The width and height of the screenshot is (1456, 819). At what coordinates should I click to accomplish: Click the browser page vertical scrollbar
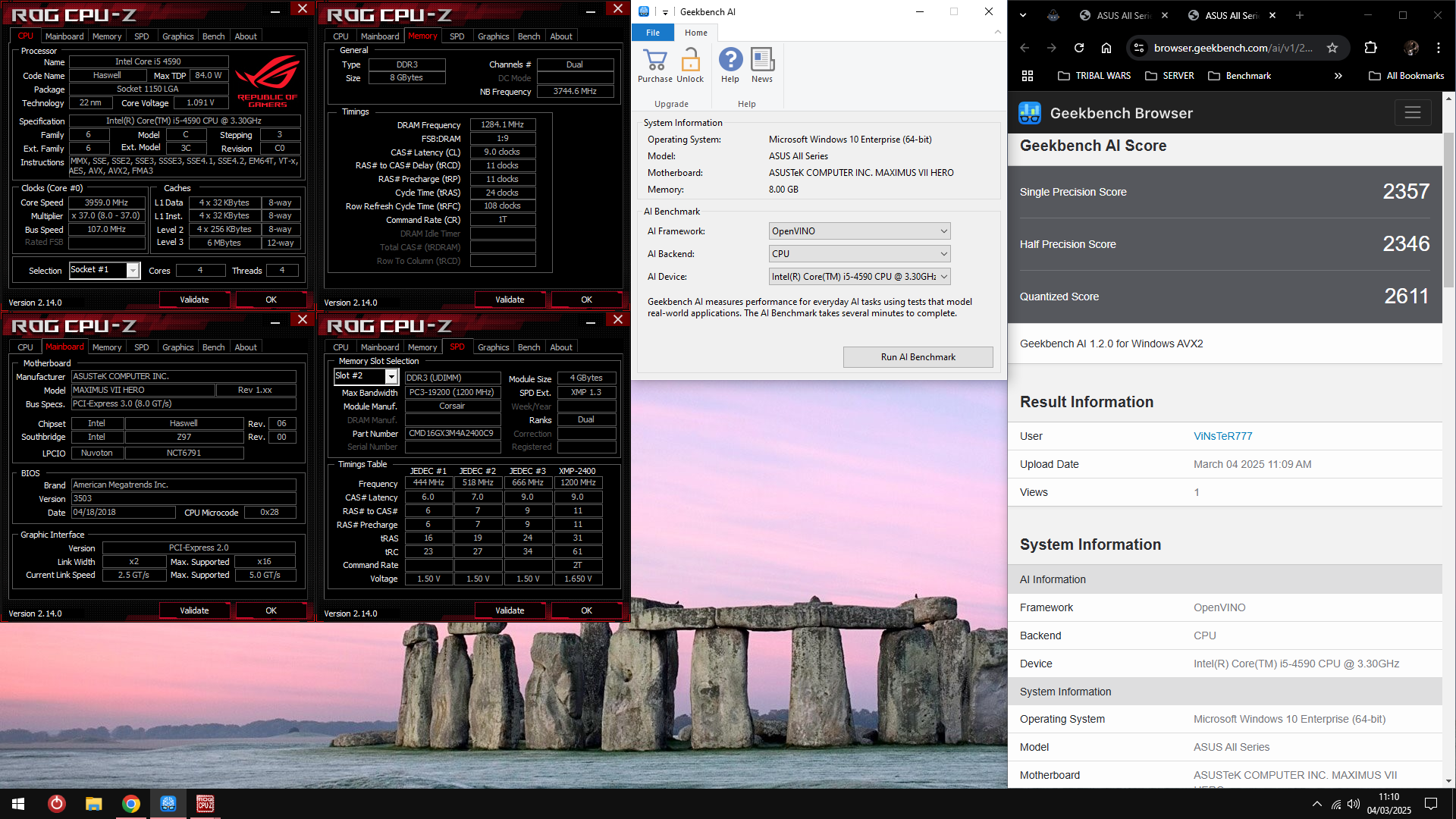[1448, 211]
